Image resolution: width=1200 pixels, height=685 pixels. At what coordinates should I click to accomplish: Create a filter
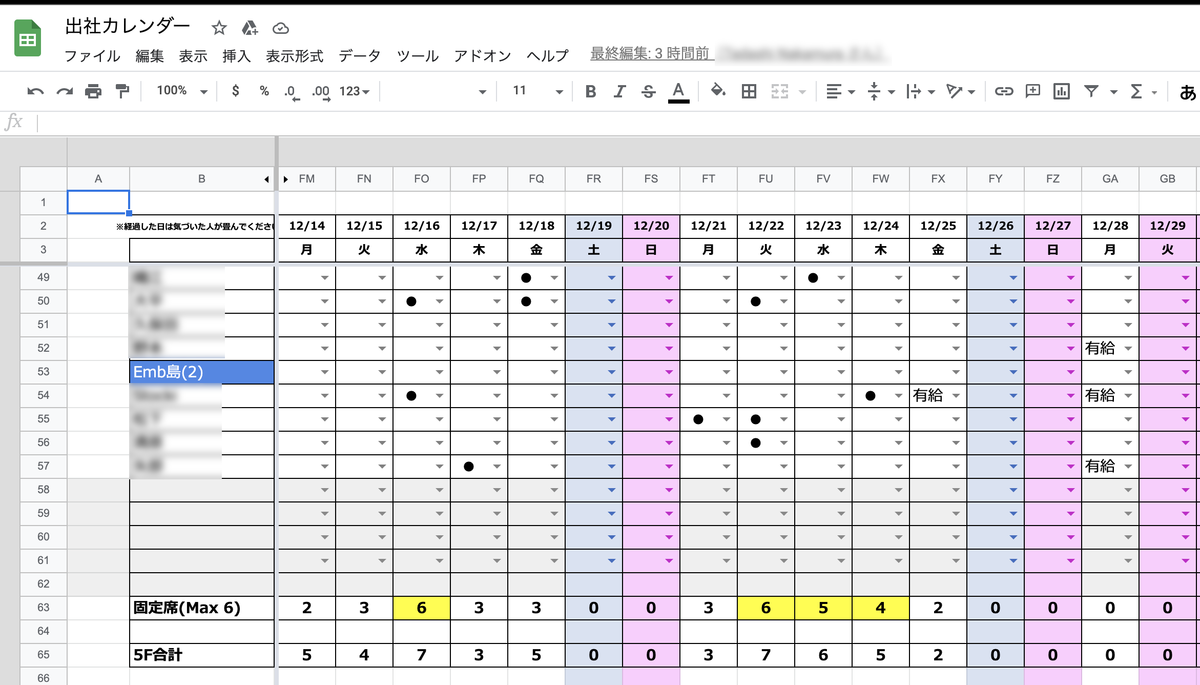pyautogui.click(x=1091, y=91)
